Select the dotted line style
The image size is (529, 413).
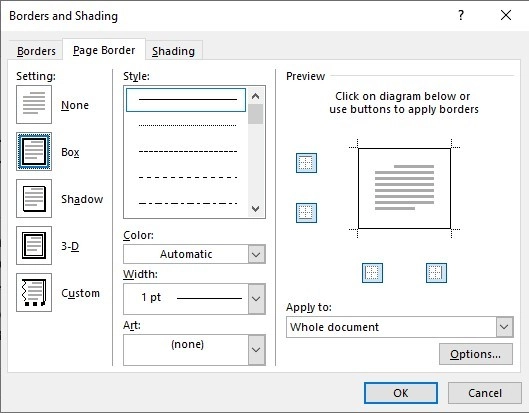click(188, 126)
